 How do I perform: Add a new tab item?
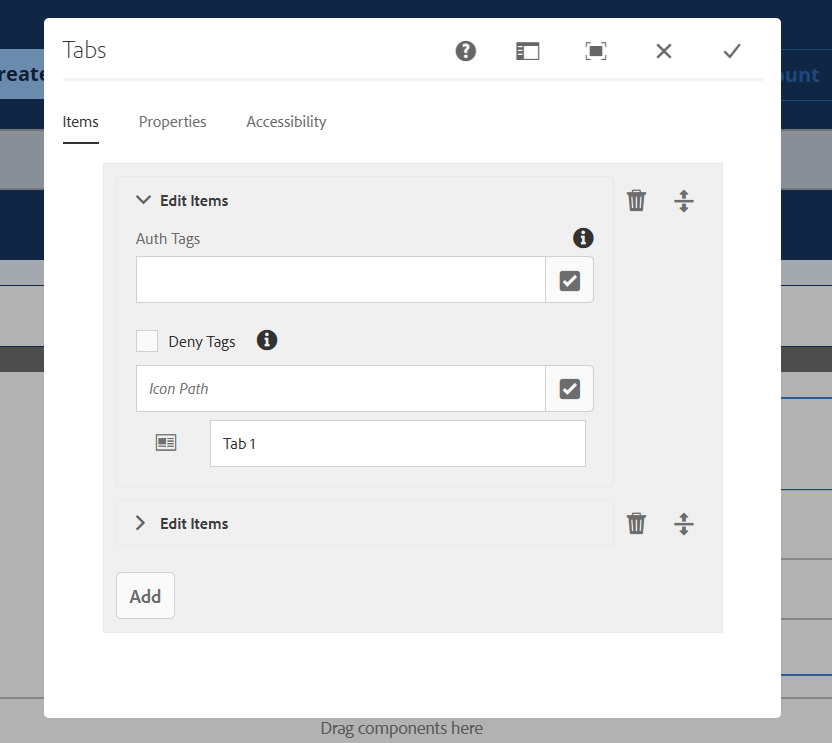point(145,595)
